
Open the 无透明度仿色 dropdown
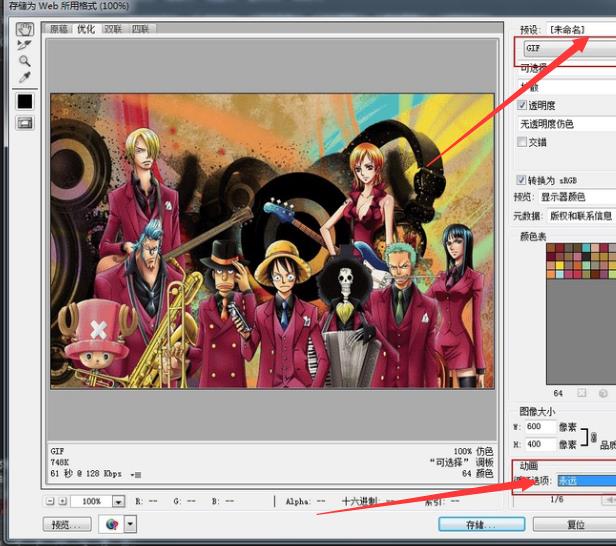566,123
